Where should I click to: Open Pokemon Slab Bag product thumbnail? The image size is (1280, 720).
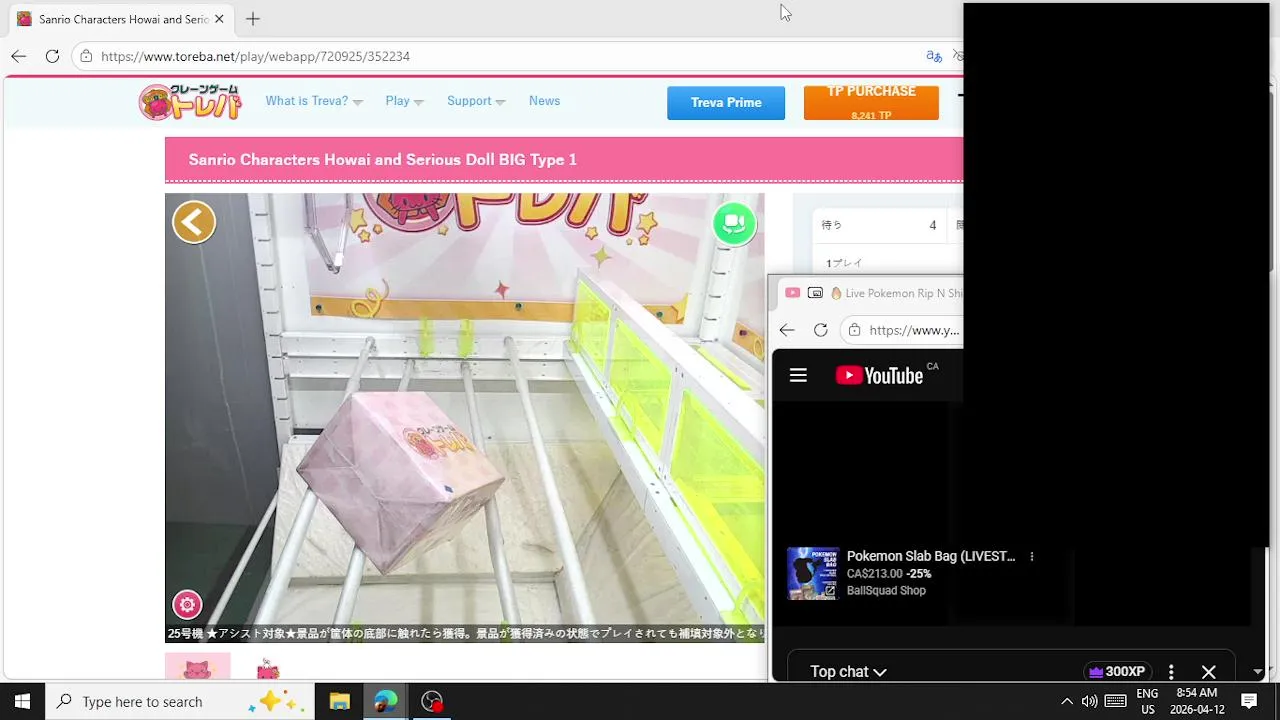click(x=812, y=573)
